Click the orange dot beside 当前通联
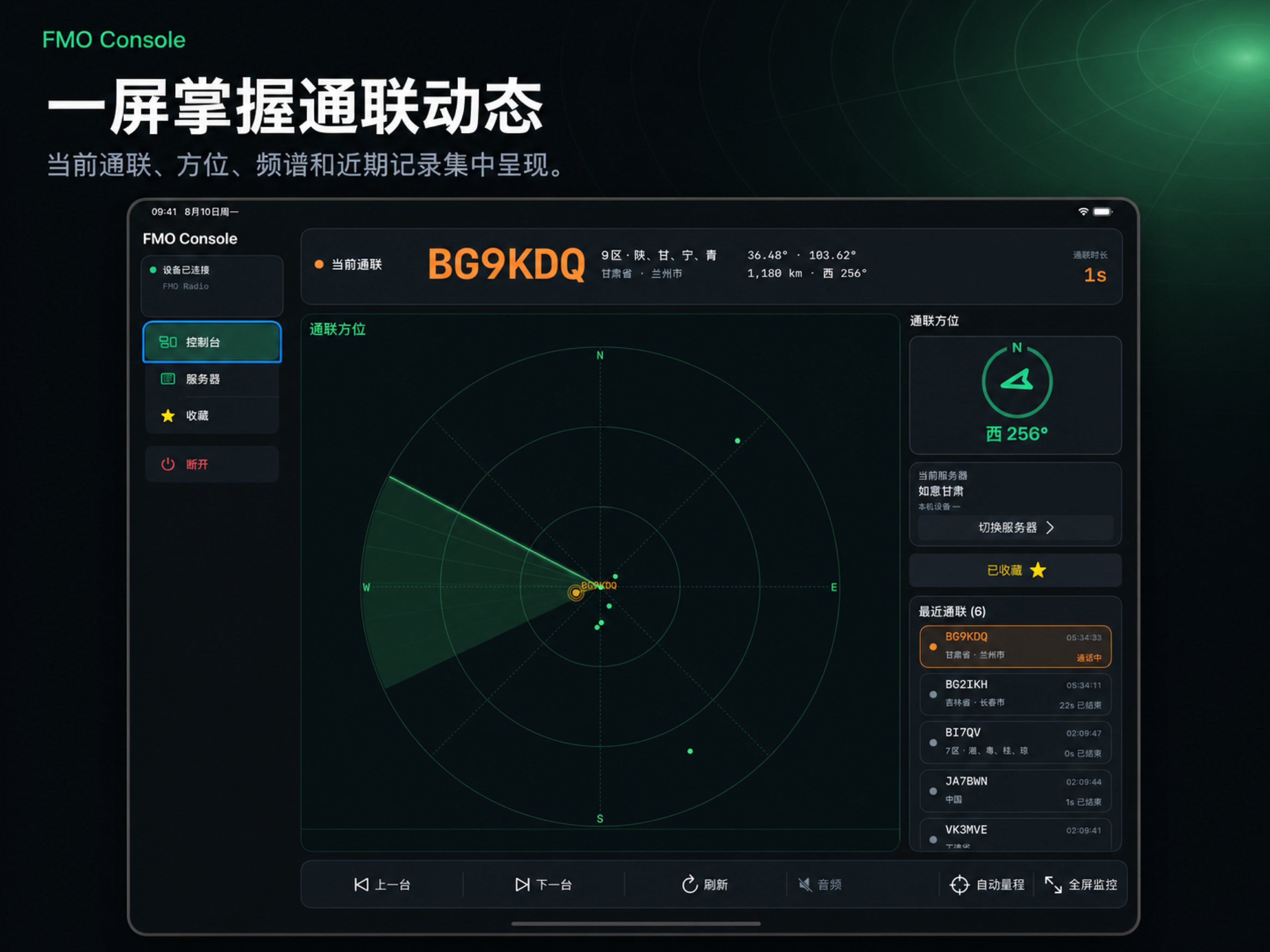The height and width of the screenshot is (952, 1270). tap(318, 265)
